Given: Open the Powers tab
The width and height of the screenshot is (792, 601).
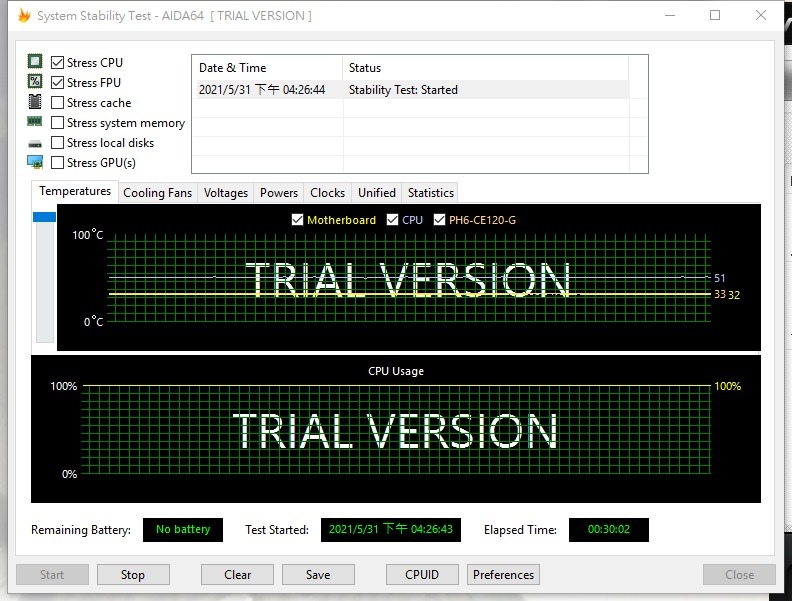Looking at the screenshot, I should coord(279,193).
